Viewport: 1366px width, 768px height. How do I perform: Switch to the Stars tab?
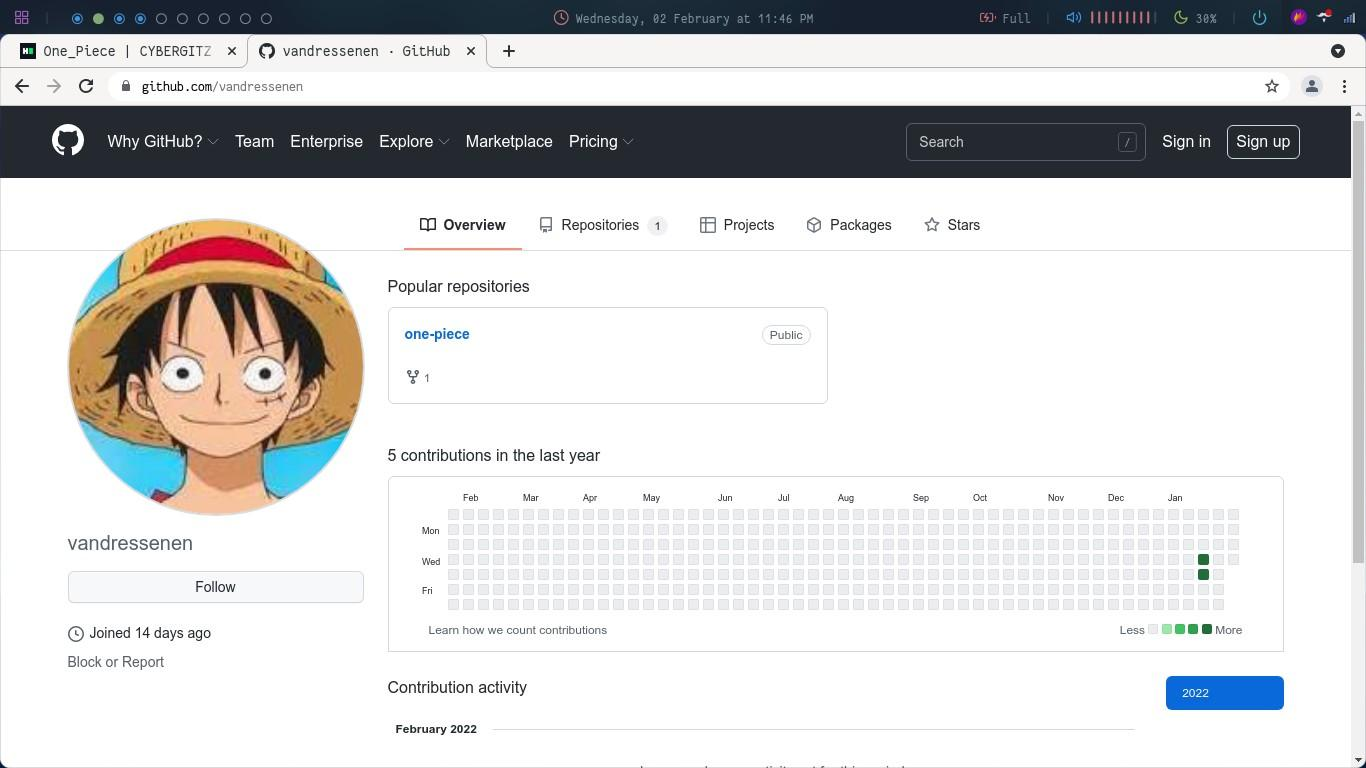[x=952, y=225]
